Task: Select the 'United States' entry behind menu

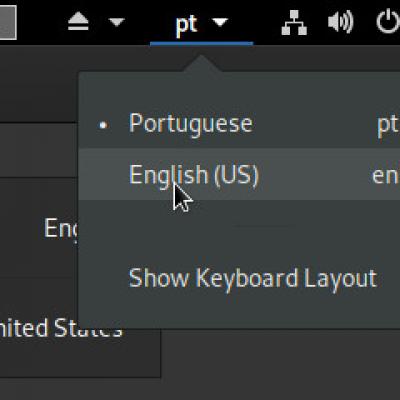Action: pyautogui.click(x=61, y=328)
